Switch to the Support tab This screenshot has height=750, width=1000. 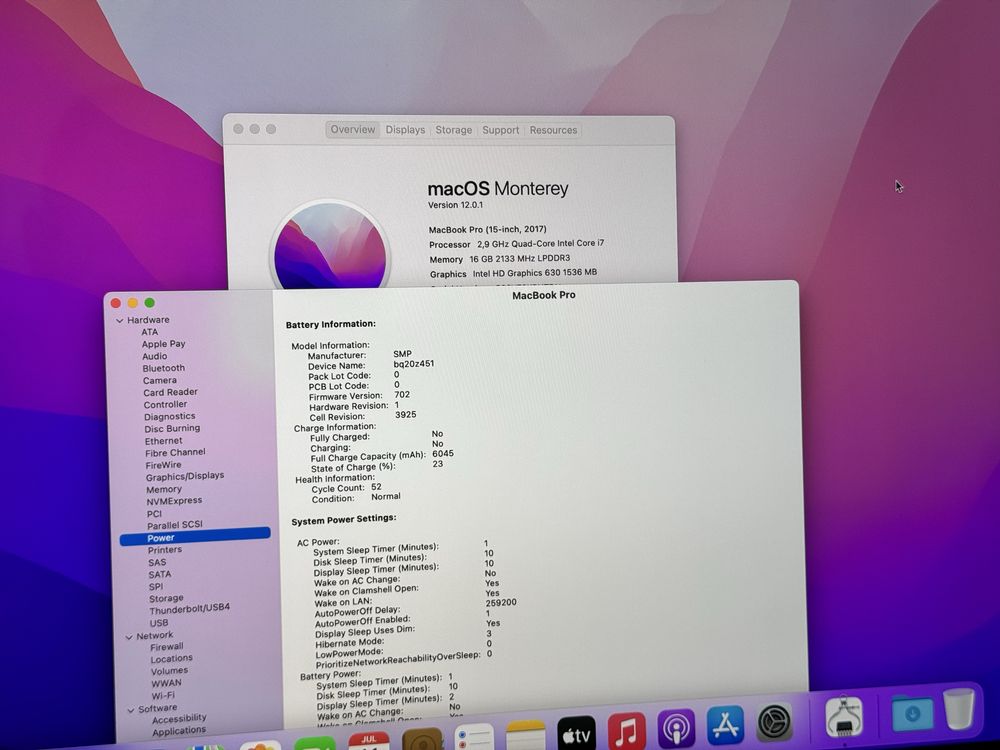(x=501, y=130)
